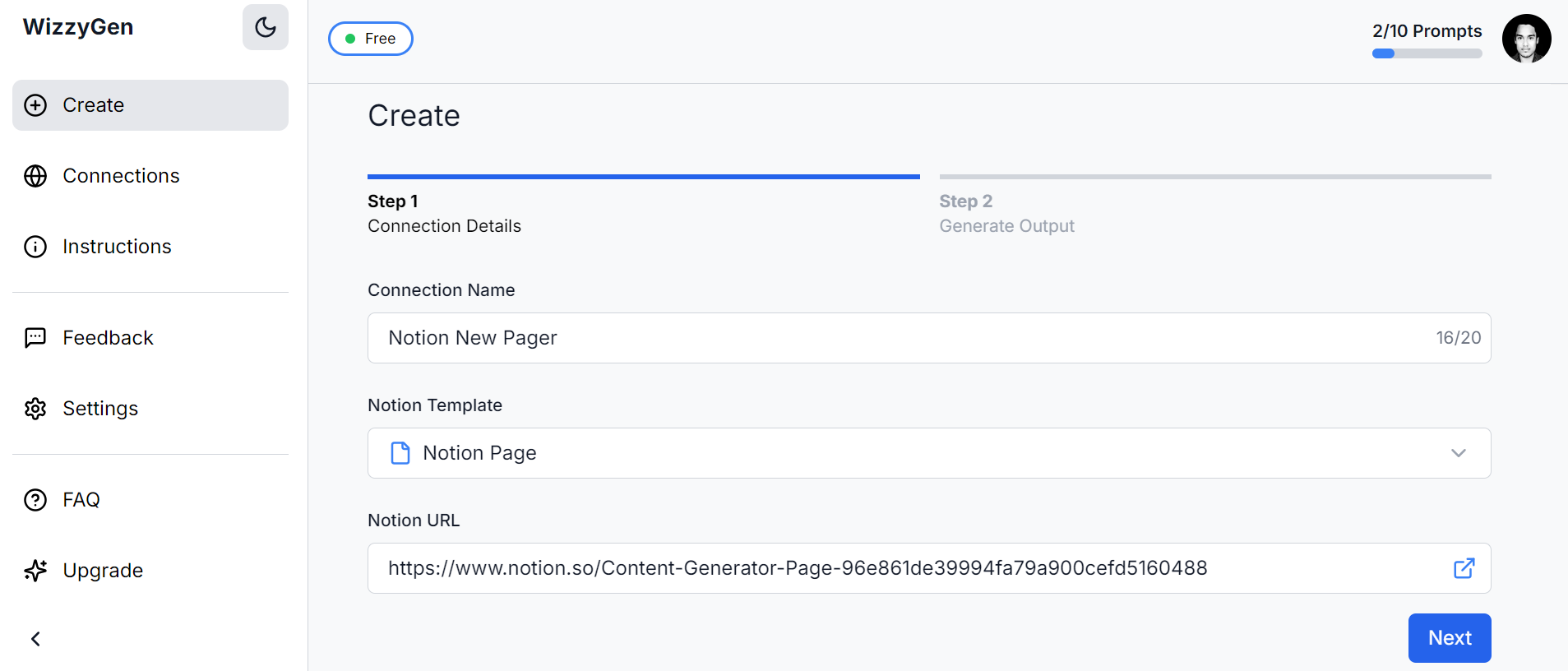Click the prompts usage progress bar
This screenshot has width=1568, height=671.
coord(1427,54)
